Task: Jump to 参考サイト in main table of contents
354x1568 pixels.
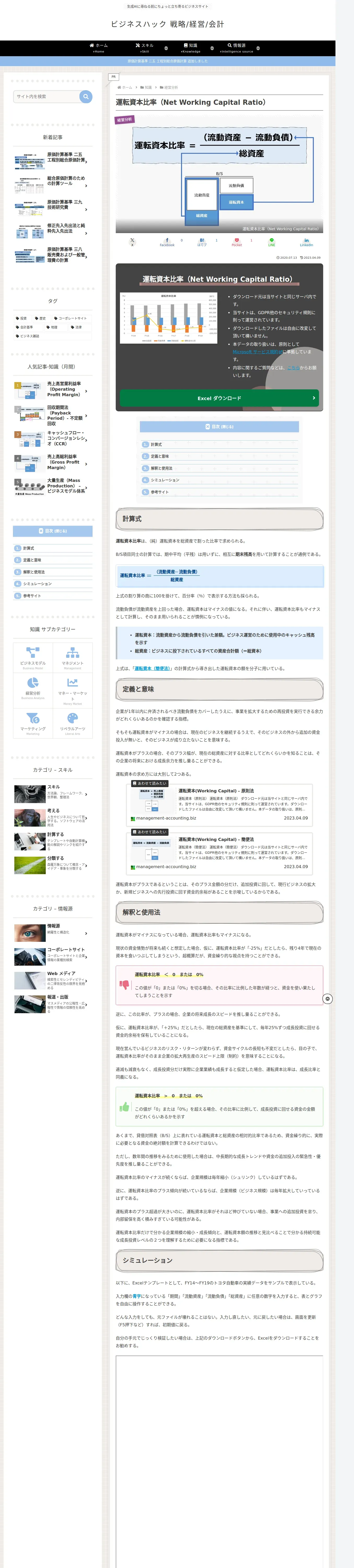Action: [159, 492]
